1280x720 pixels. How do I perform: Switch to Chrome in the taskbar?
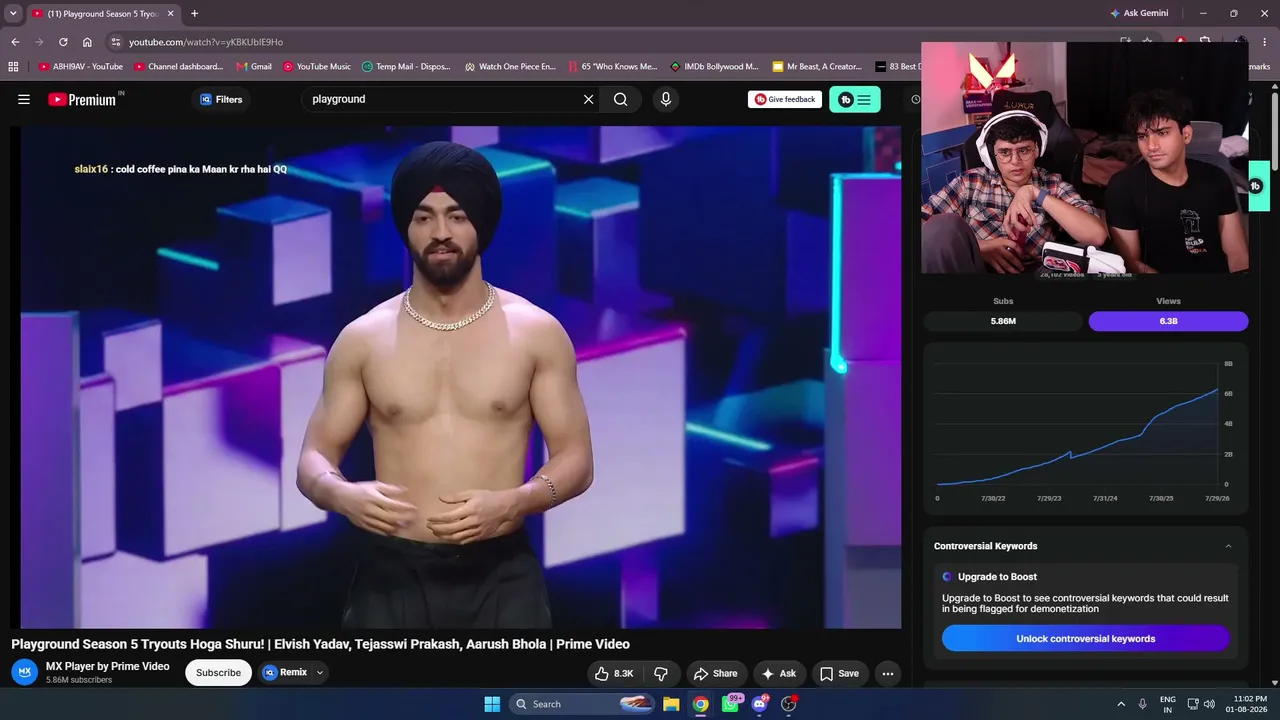[x=701, y=704]
